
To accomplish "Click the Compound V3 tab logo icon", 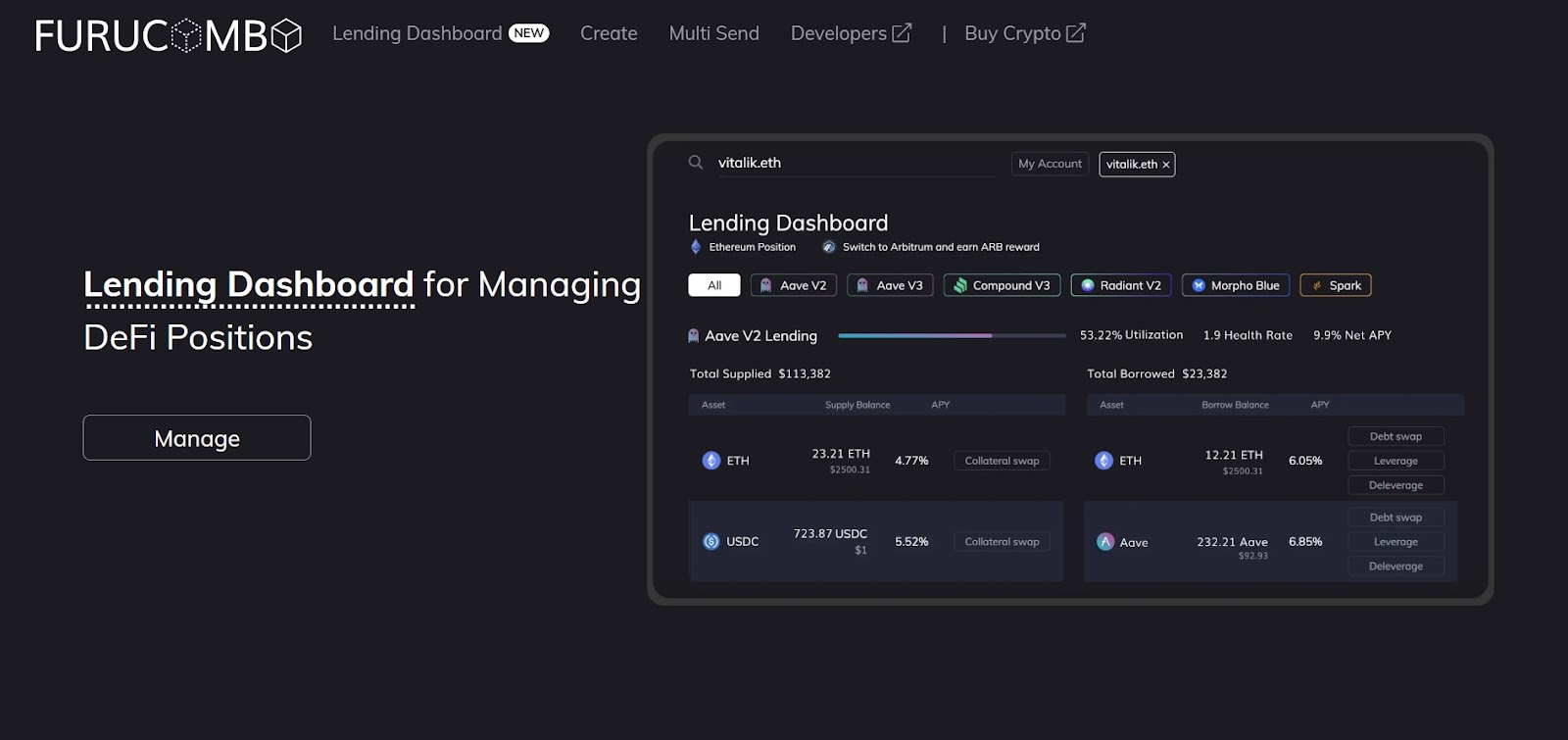I will coord(960,285).
